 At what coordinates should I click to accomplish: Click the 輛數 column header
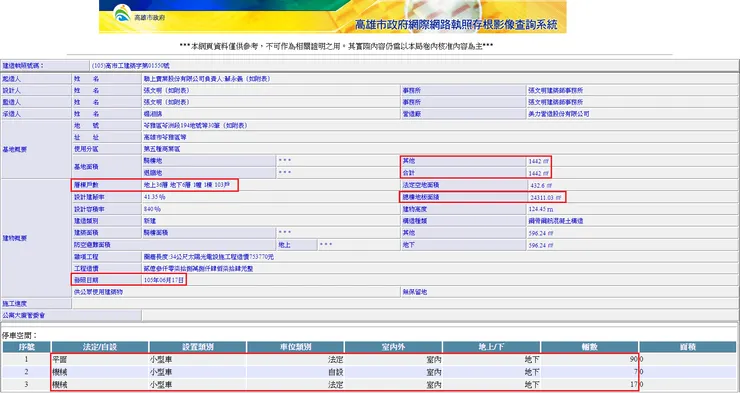point(589,347)
